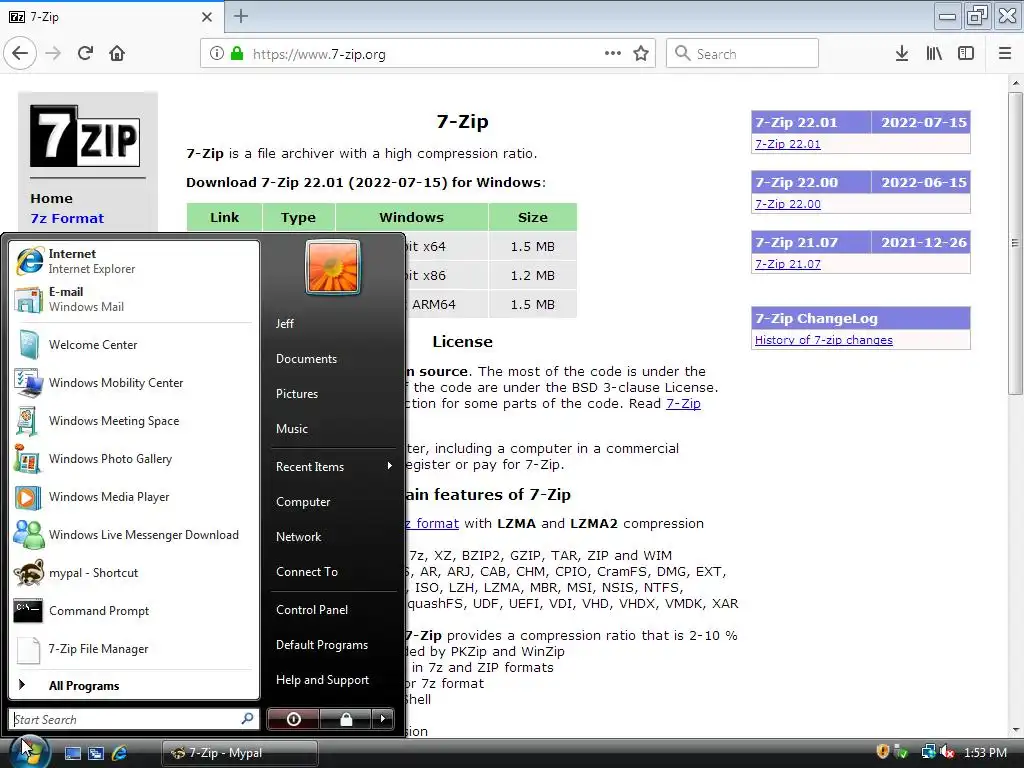Open Pictures from Start menu
Screen dimensions: 1024x768
coord(333,394)
